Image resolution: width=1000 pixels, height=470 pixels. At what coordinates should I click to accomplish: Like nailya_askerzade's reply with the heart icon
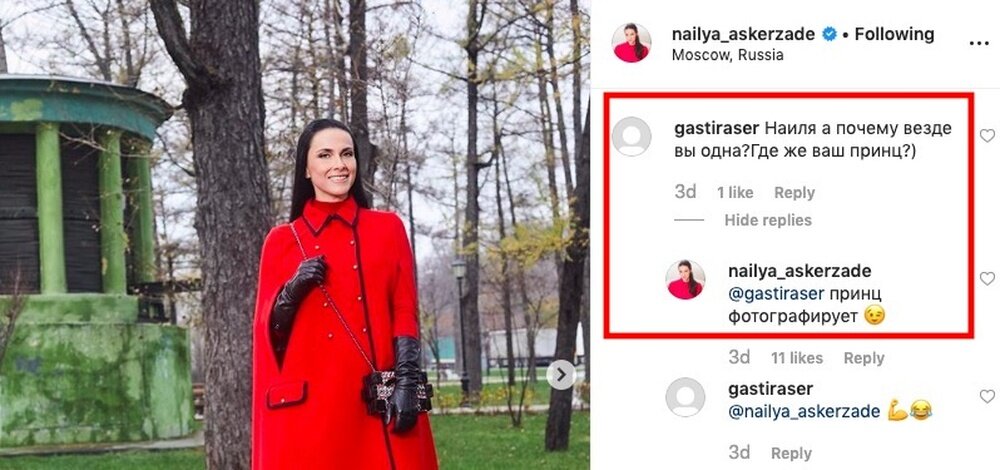pos(987,279)
